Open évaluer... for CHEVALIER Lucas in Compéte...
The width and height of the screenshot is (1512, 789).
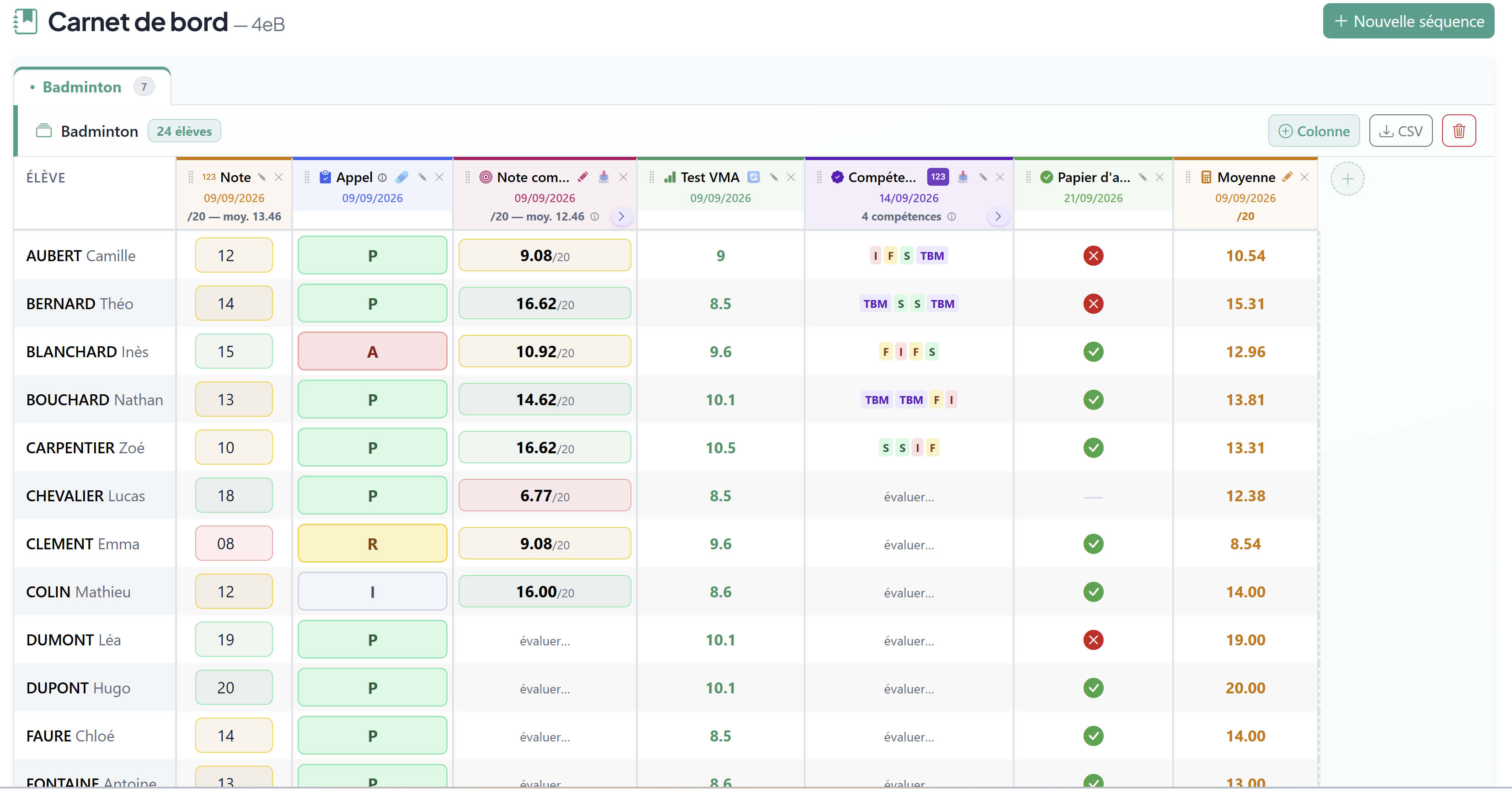click(908, 497)
